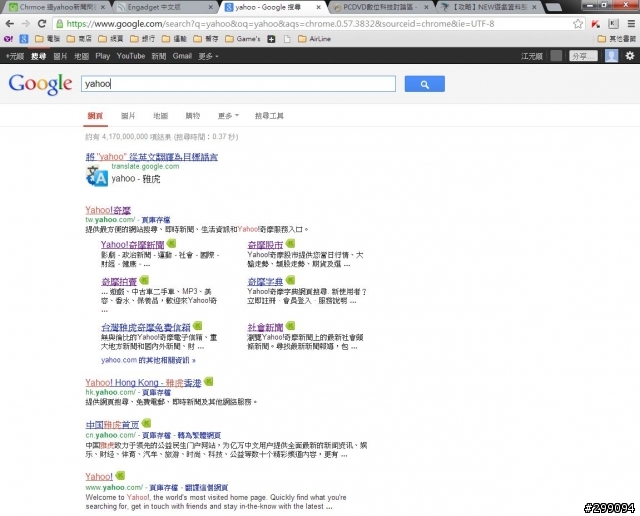Click the +元順 link in the Google bar

click(x=15, y=56)
